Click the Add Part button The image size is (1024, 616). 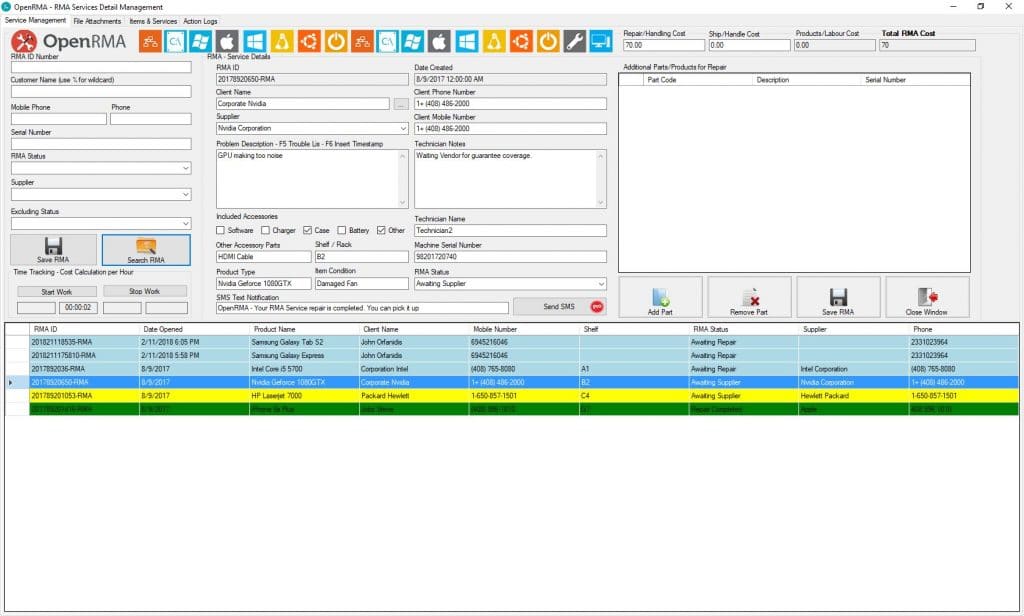tap(662, 296)
